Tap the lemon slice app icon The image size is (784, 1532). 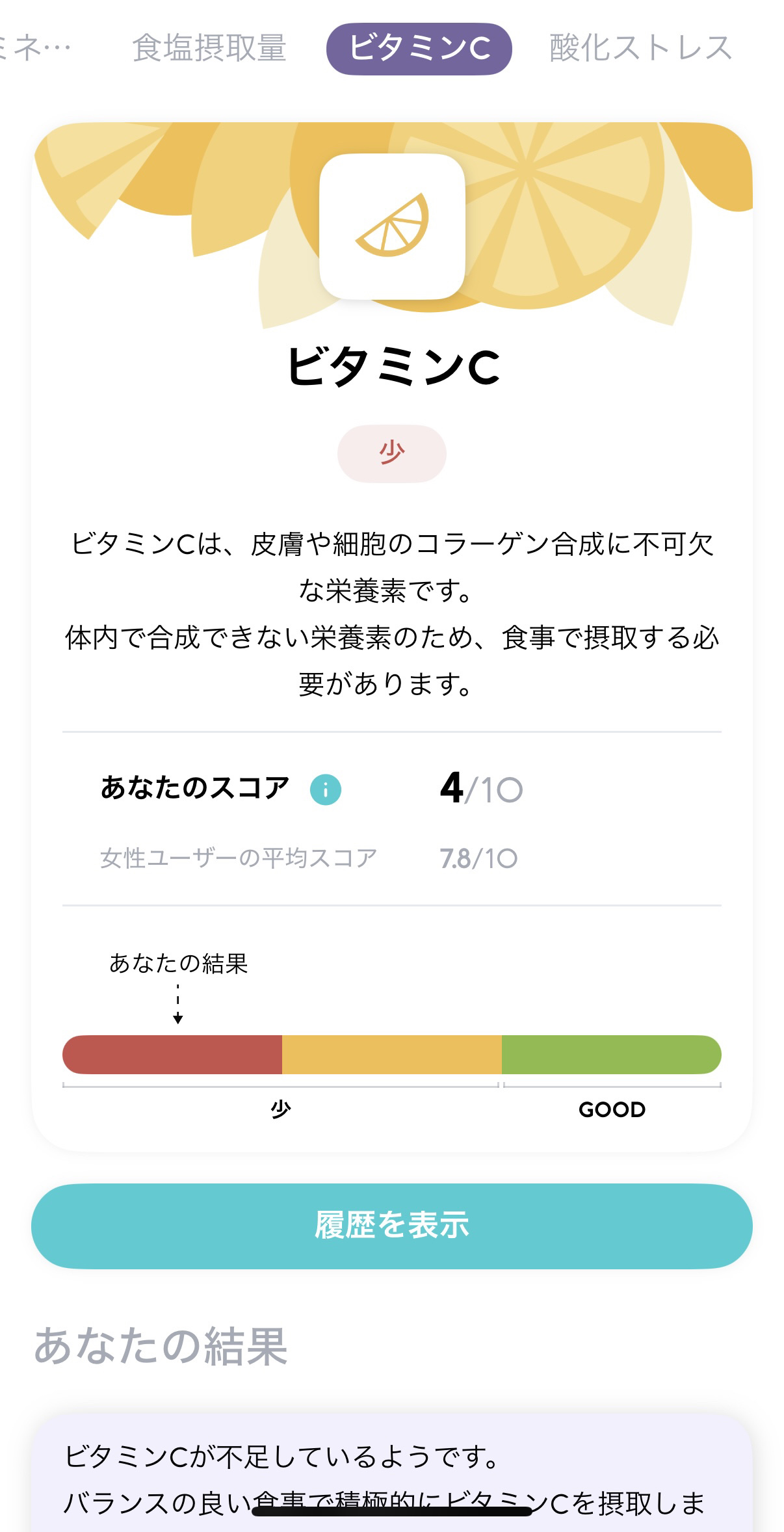pos(392,226)
